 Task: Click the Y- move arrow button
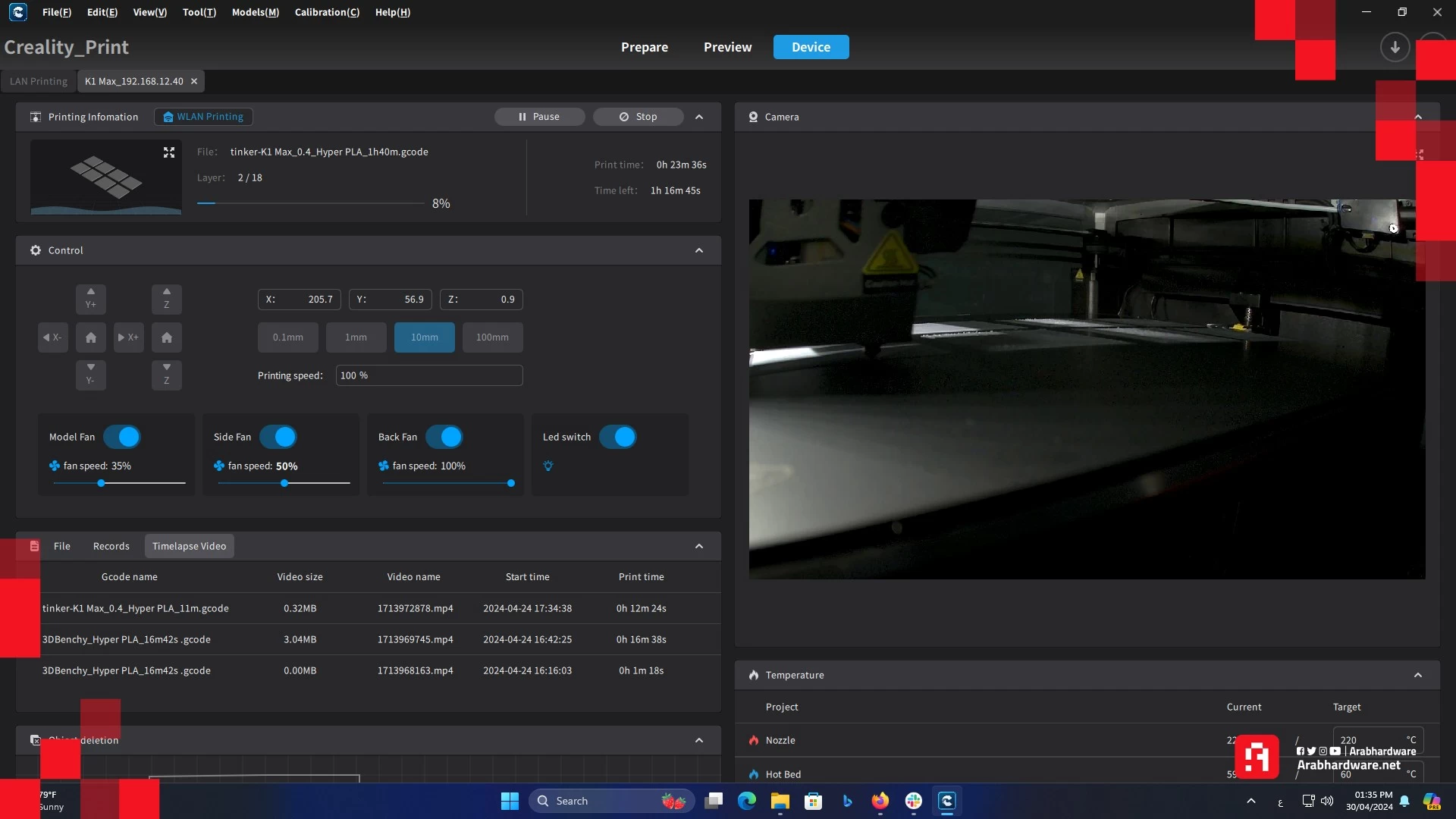click(90, 375)
